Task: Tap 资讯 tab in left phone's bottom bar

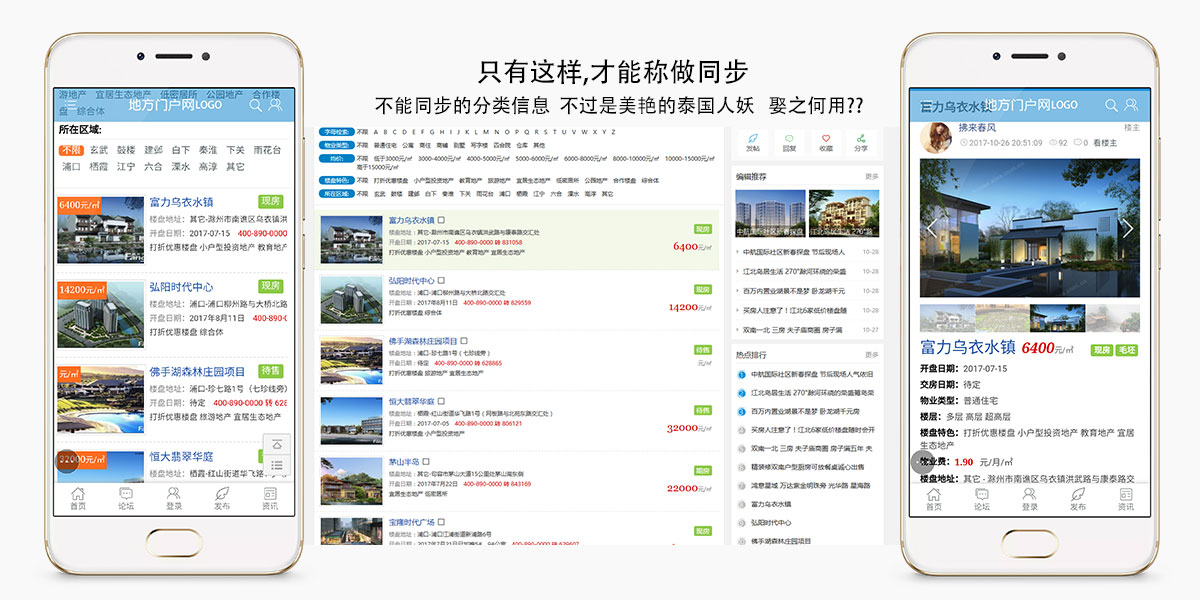Action: [x=270, y=498]
